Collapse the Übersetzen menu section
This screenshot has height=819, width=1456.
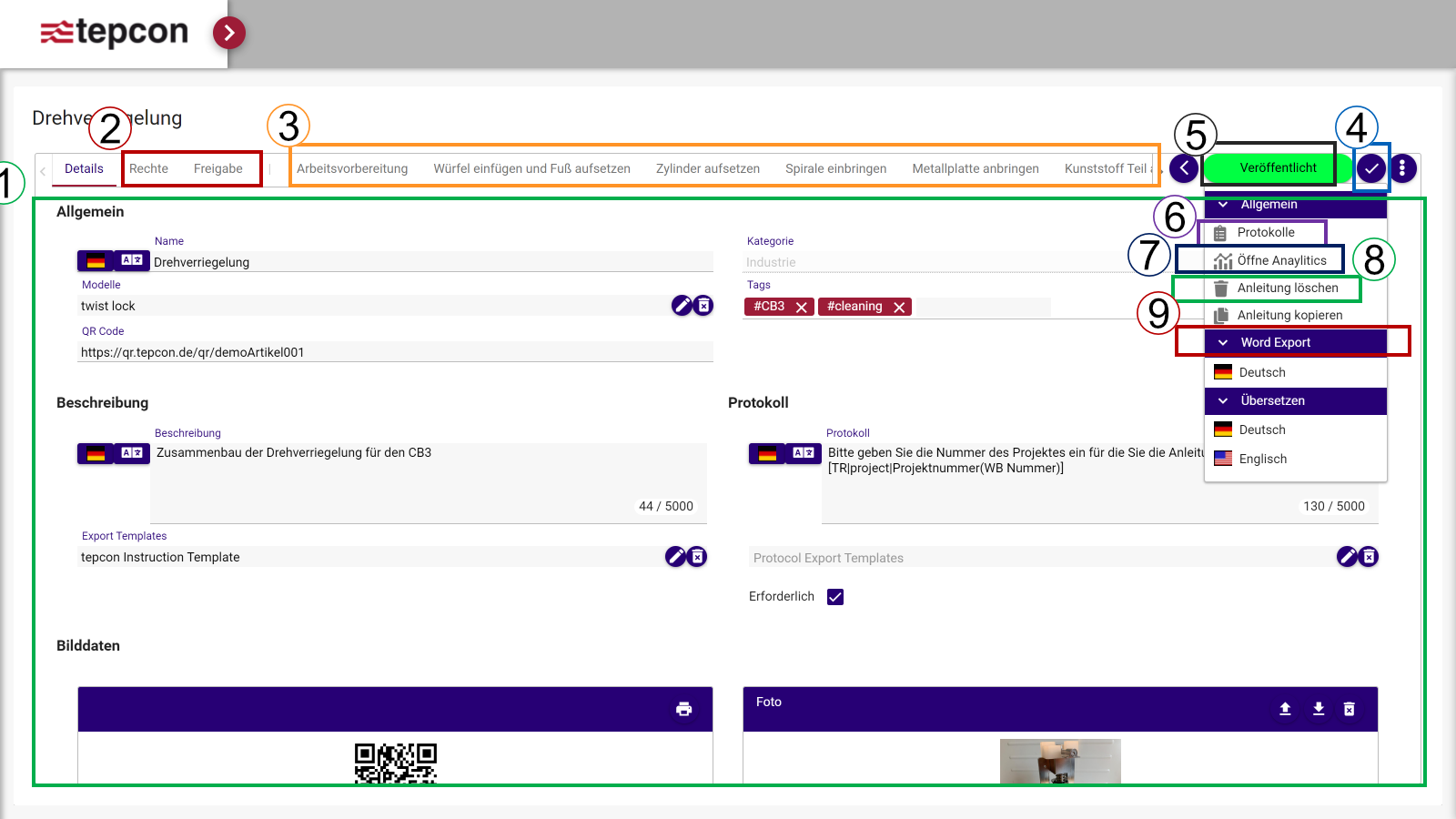pos(1223,401)
